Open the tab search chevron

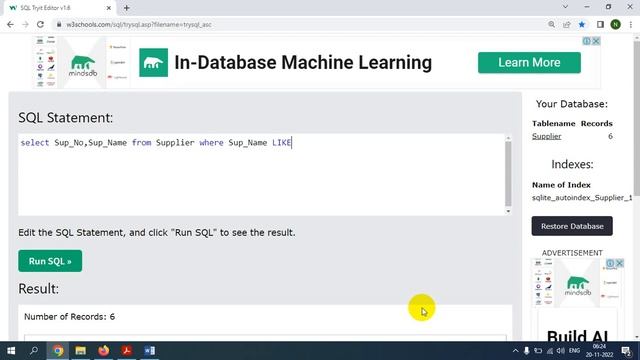coord(565,7)
